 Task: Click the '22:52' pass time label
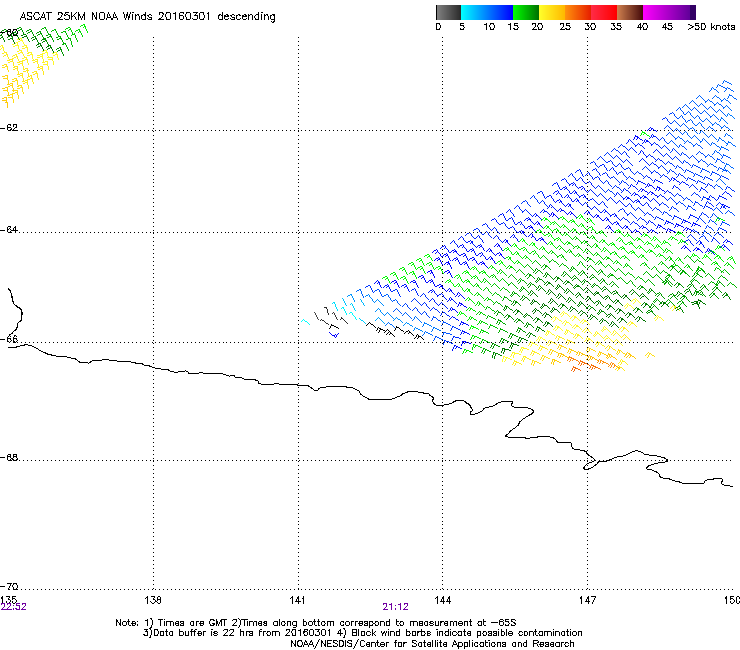pos(14,607)
